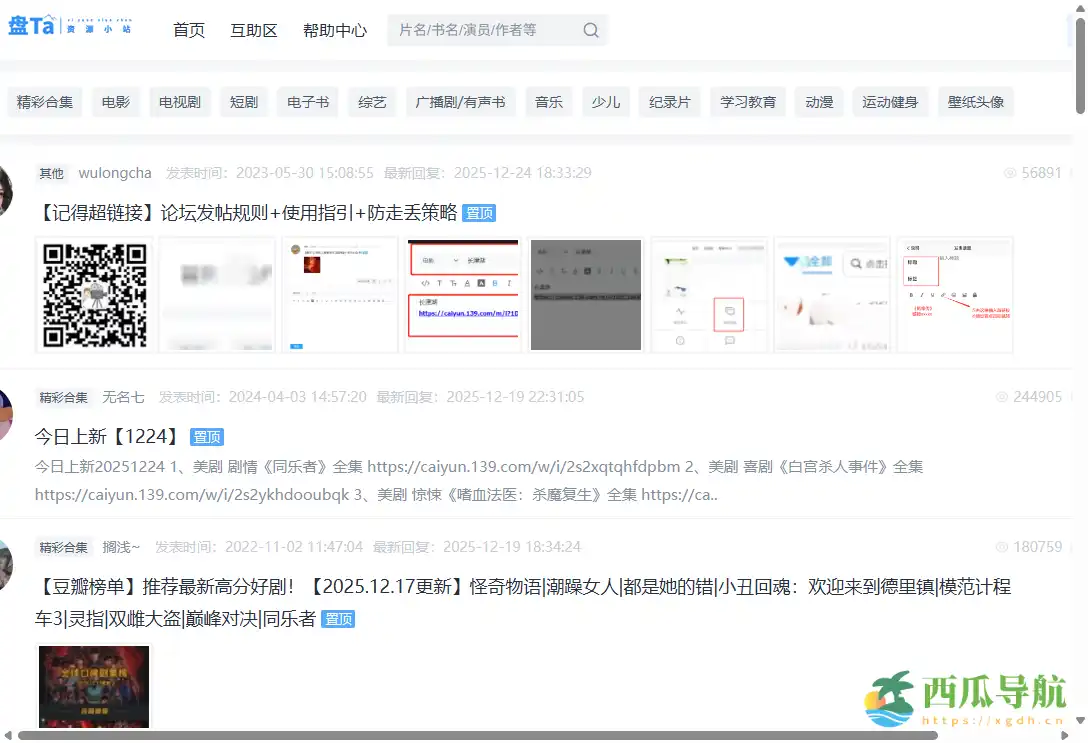Click the search magnifier icon
Viewport: 1088px width, 743px height.
click(x=590, y=30)
